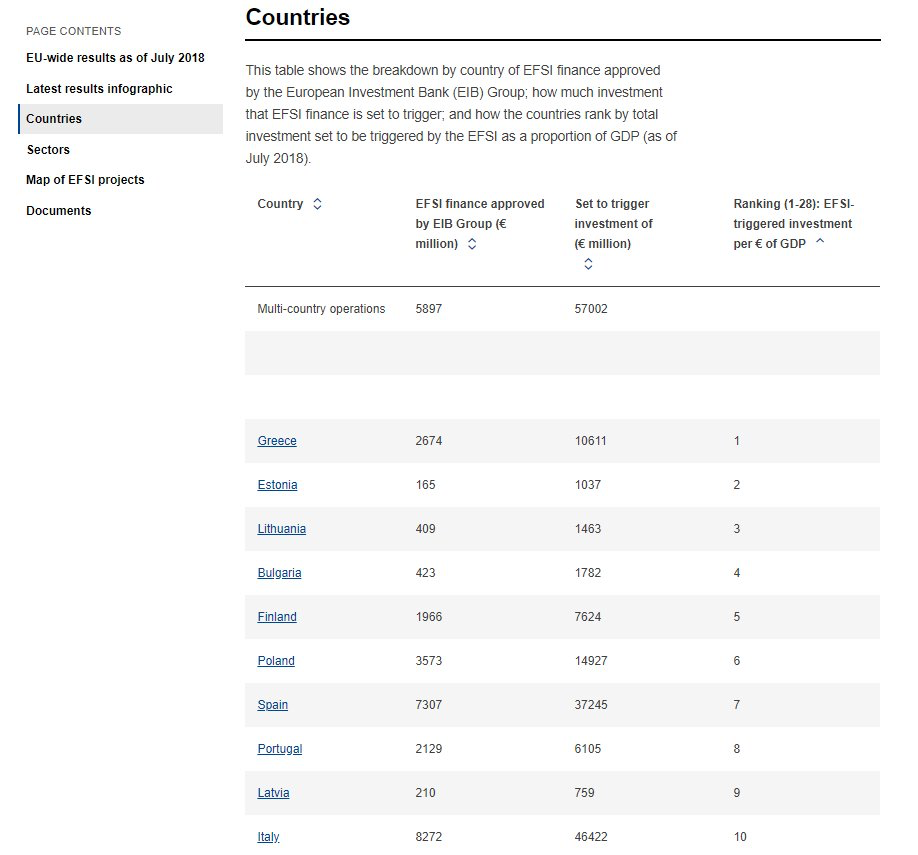Click the Portugal link
This screenshot has height=855, width=918.
point(280,748)
